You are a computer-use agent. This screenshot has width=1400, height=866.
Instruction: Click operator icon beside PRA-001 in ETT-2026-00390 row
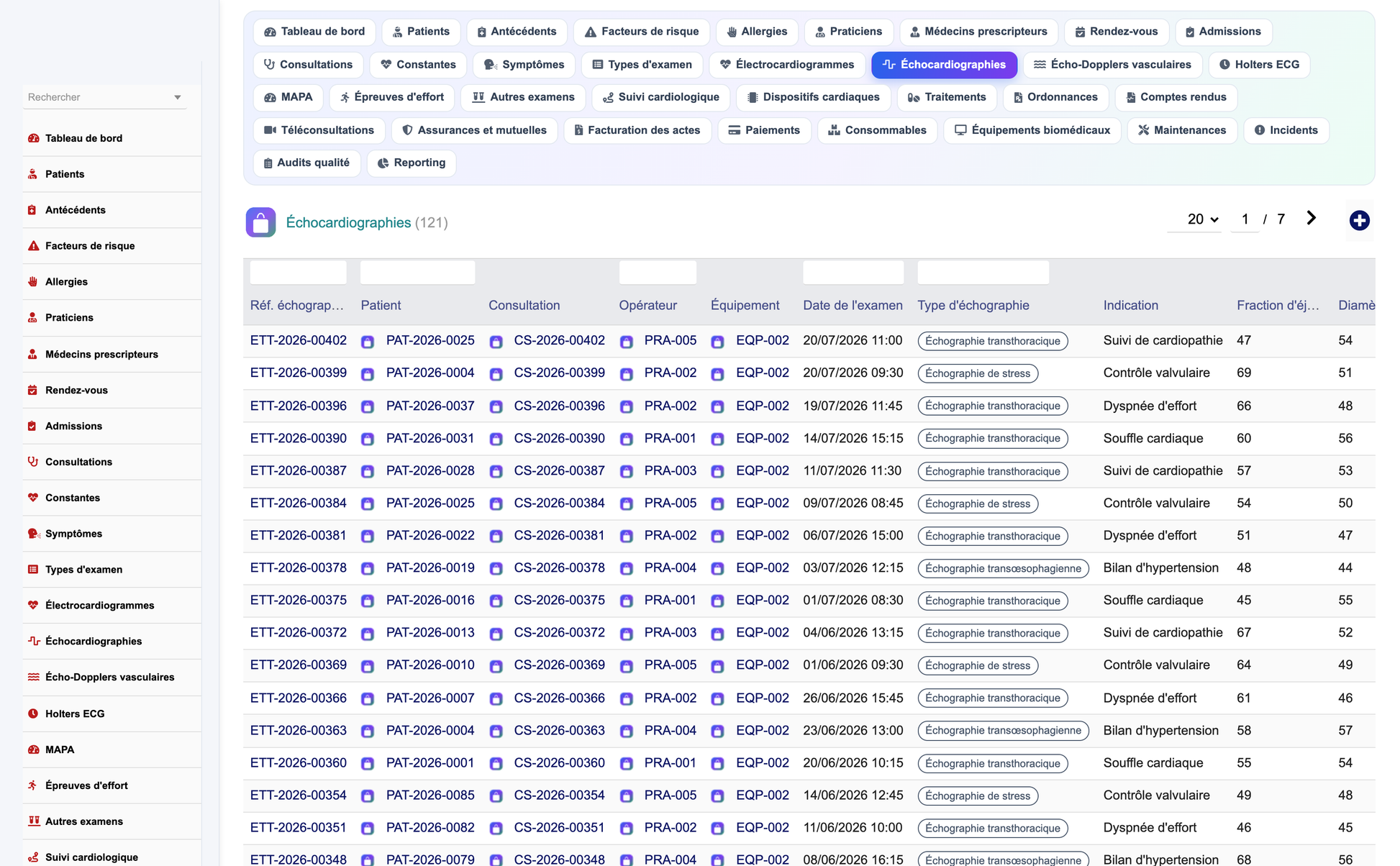point(626,439)
